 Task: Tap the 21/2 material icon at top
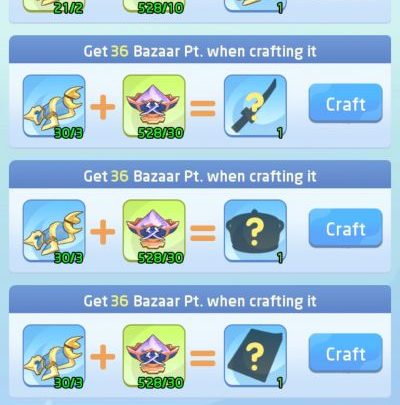coord(54,6)
